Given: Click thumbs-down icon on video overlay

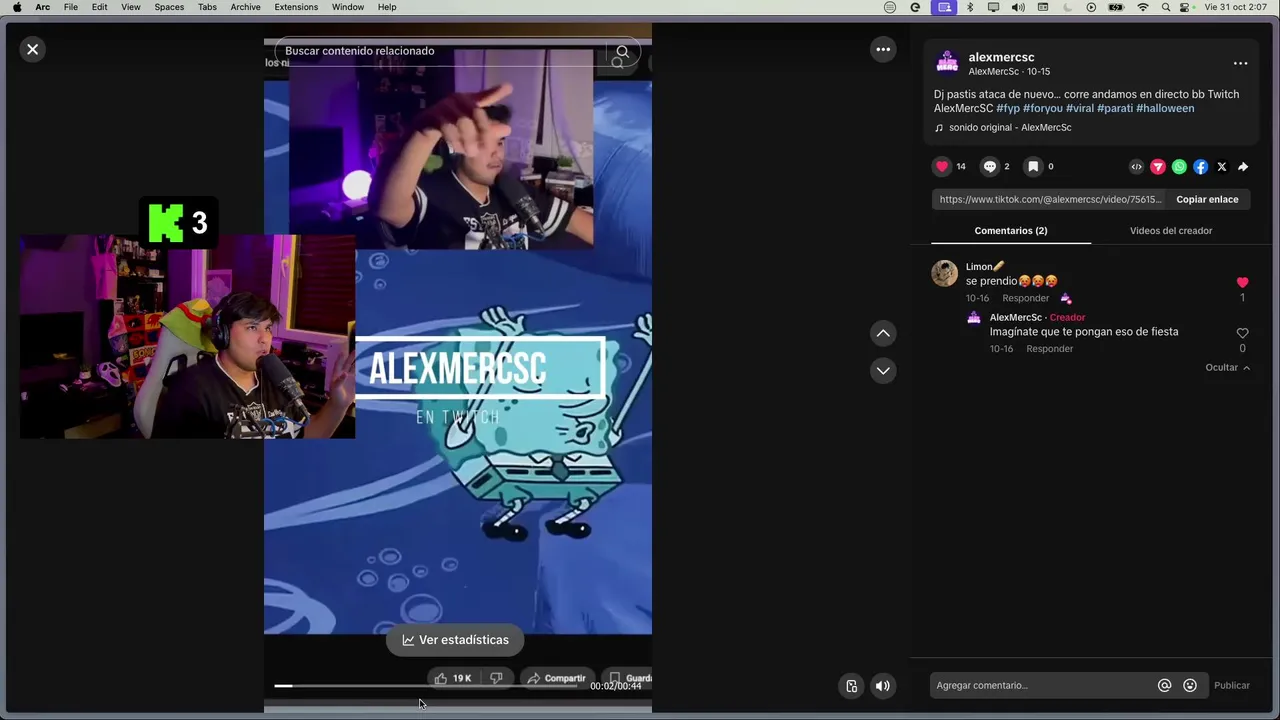Looking at the screenshot, I should [x=496, y=678].
